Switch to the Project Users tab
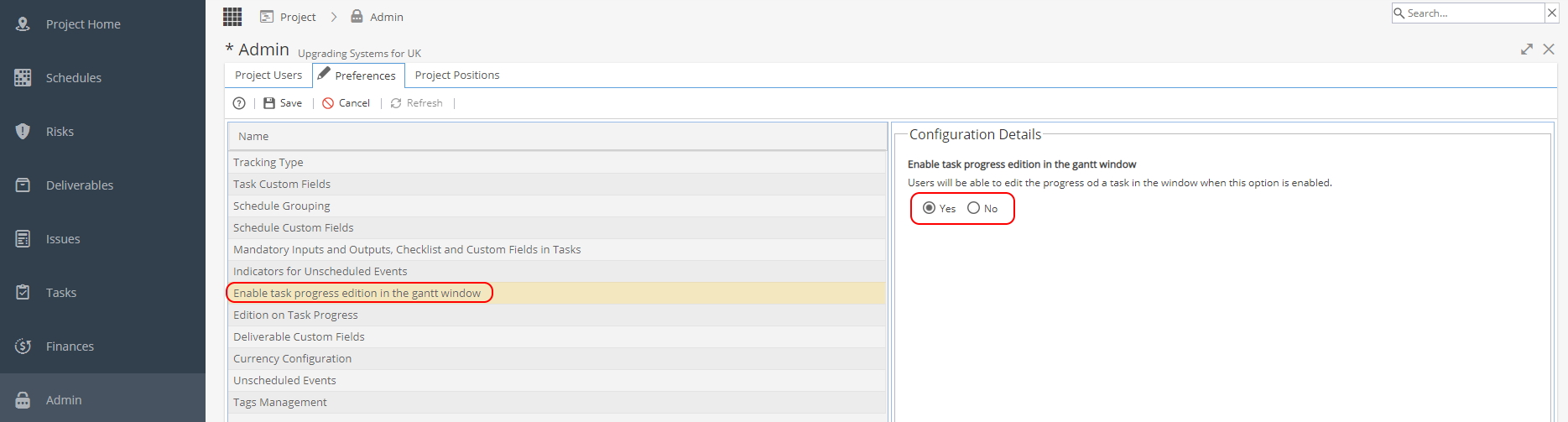This screenshot has height=422, width=1568. pyautogui.click(x=268, y=75)
